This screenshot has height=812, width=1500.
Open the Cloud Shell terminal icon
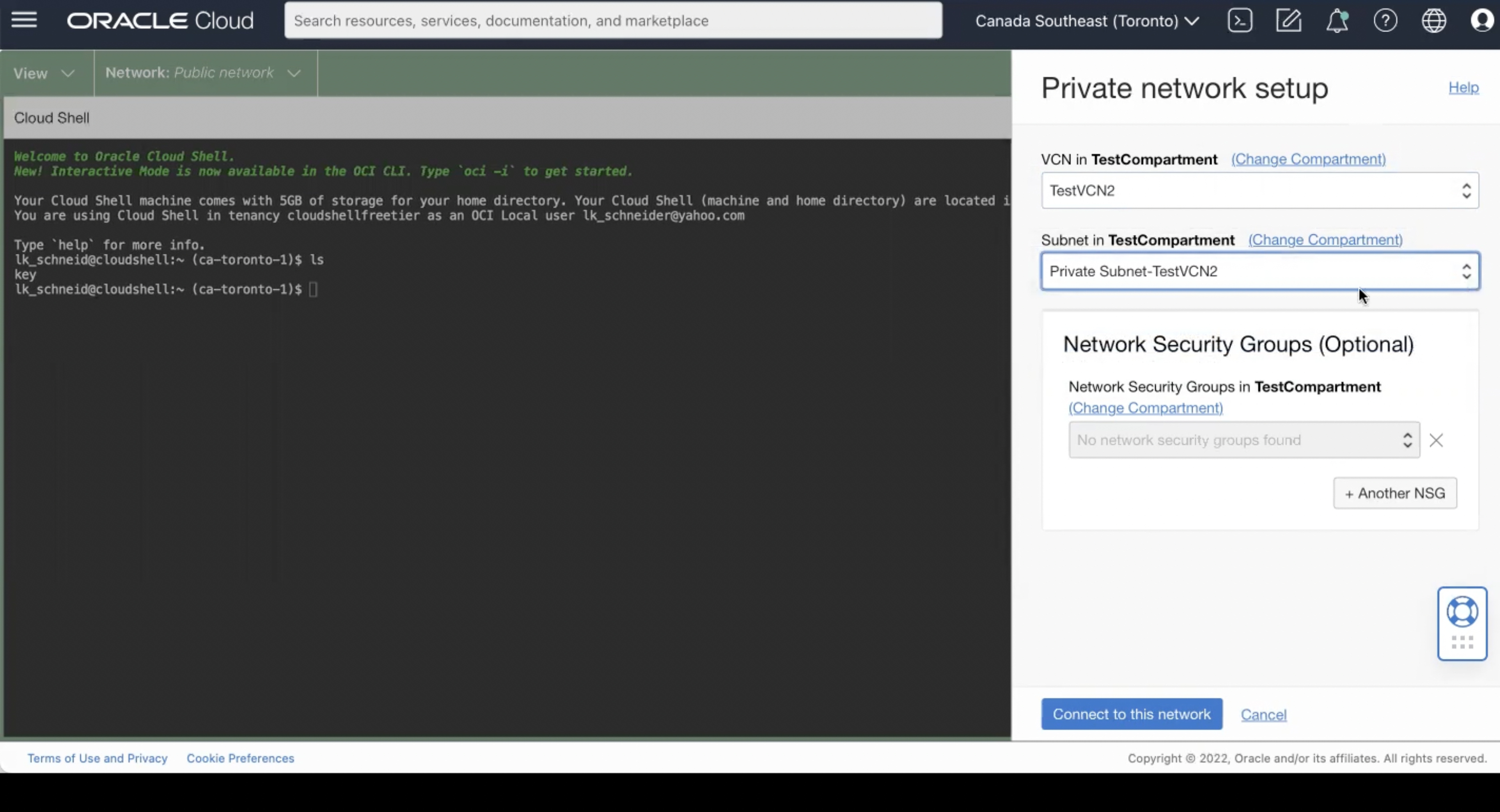click(1241, 20)
